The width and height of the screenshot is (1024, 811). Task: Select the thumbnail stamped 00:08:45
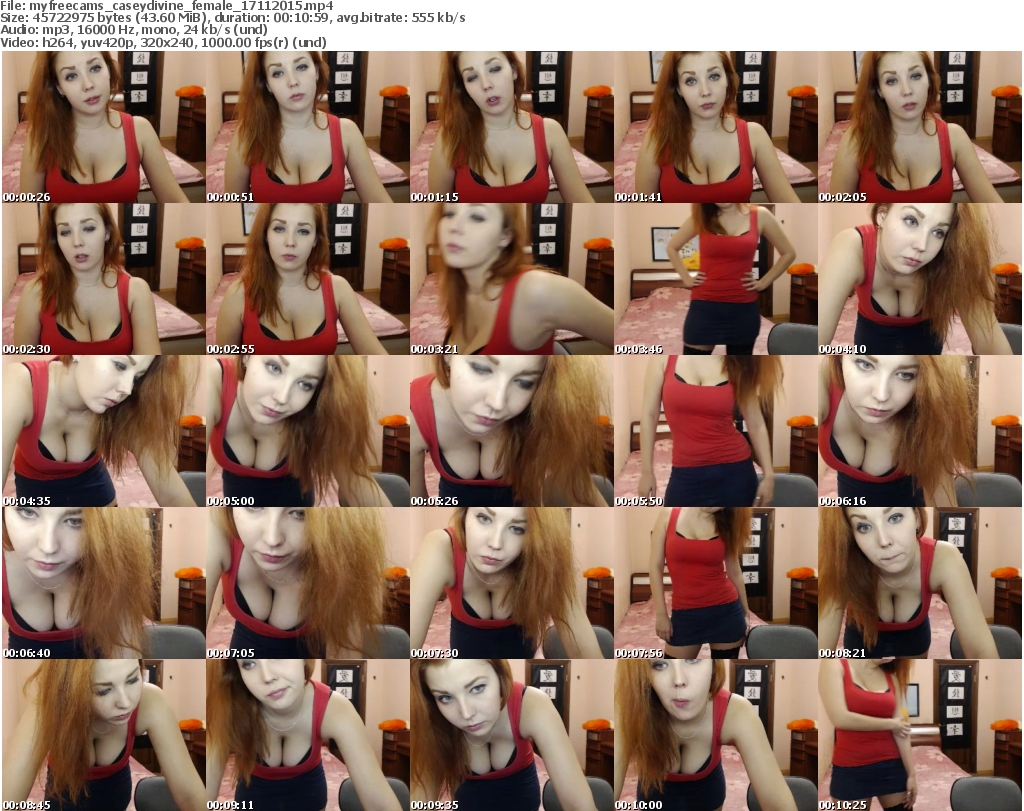104,735
